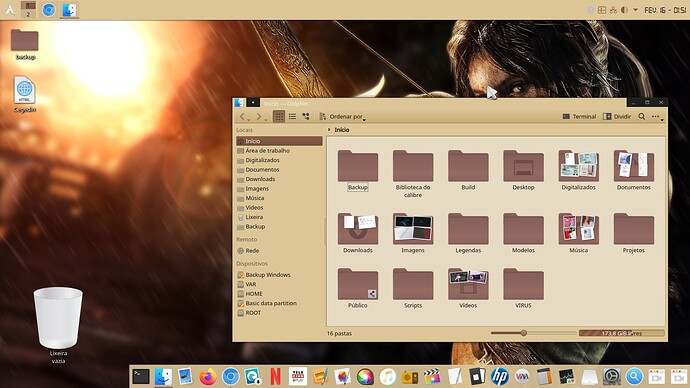
Task: Click the search magnifier icon
Action: point(642,117)
